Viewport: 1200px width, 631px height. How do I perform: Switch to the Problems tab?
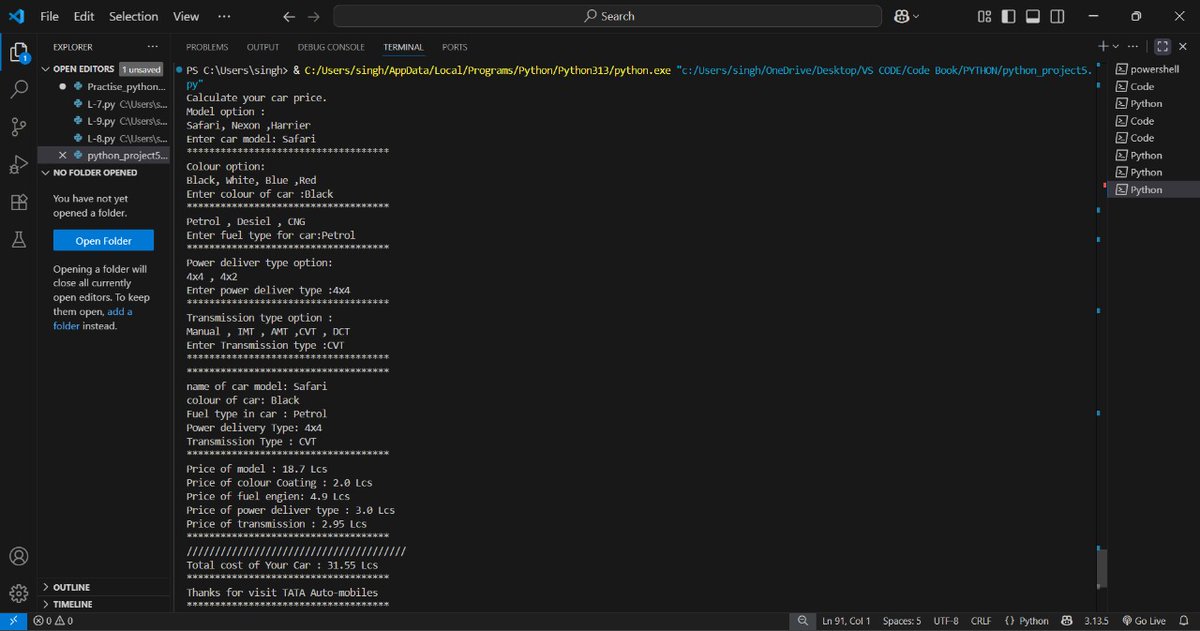click(207, 47)
